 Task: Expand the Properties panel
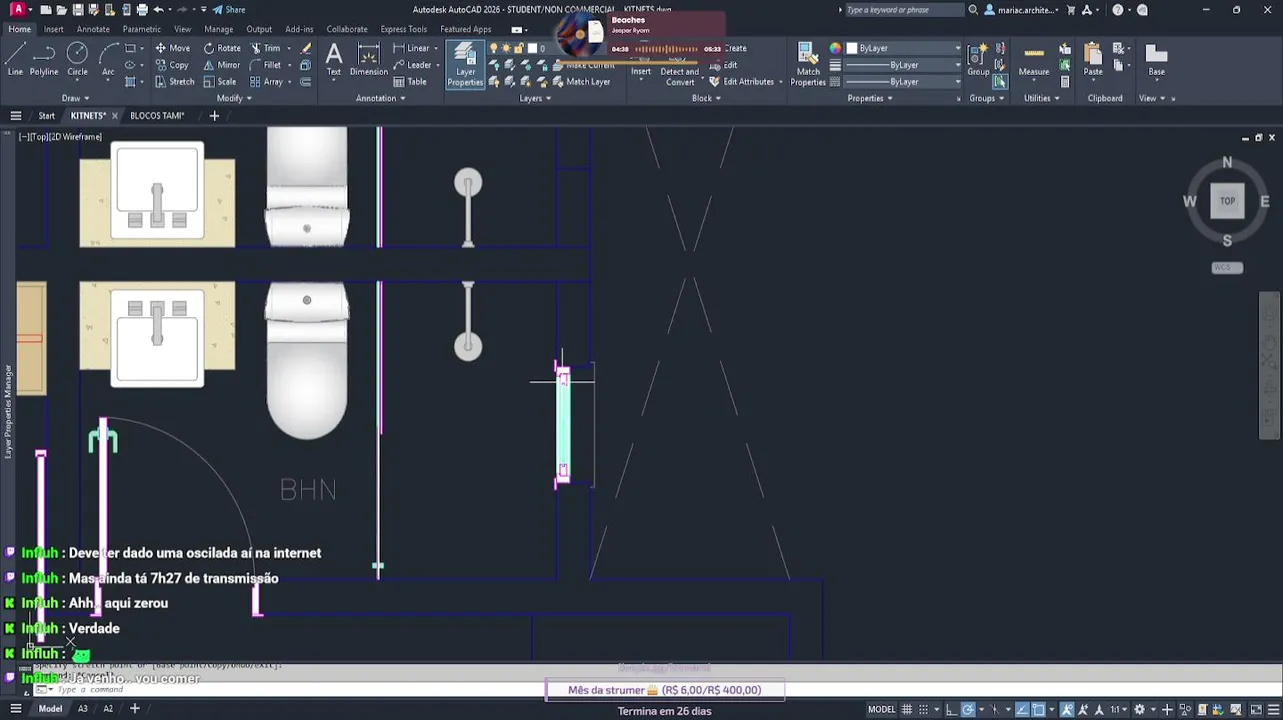pyautogui.click(x=869, y=98)
